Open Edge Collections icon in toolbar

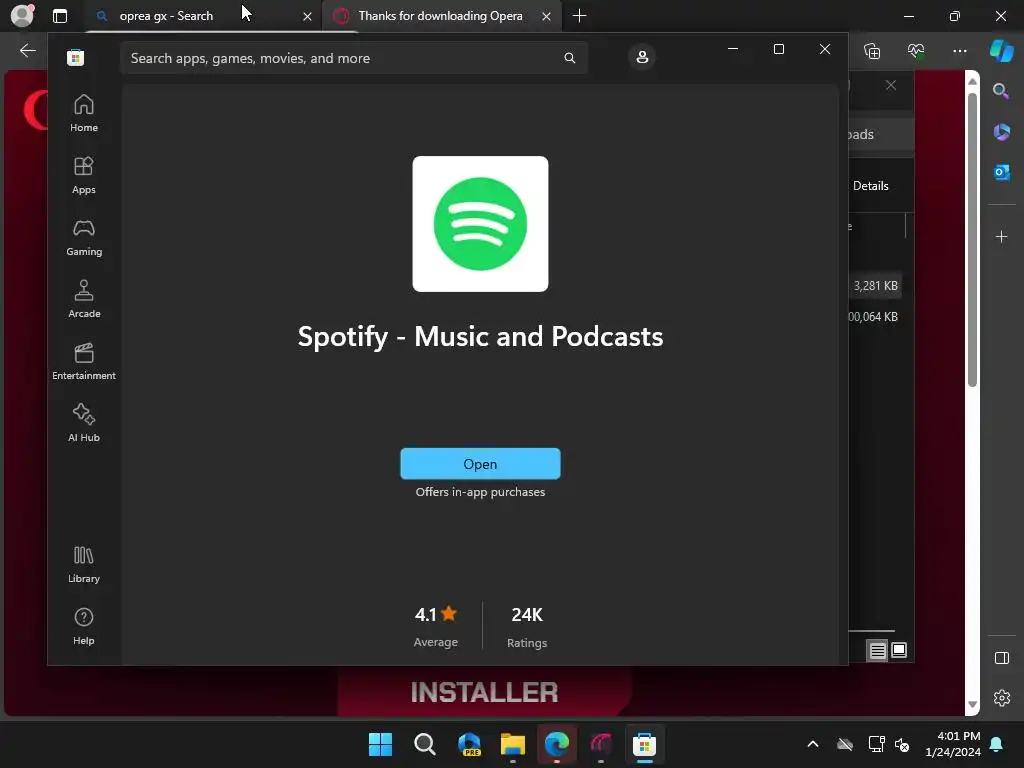click(x=872, y=51)
